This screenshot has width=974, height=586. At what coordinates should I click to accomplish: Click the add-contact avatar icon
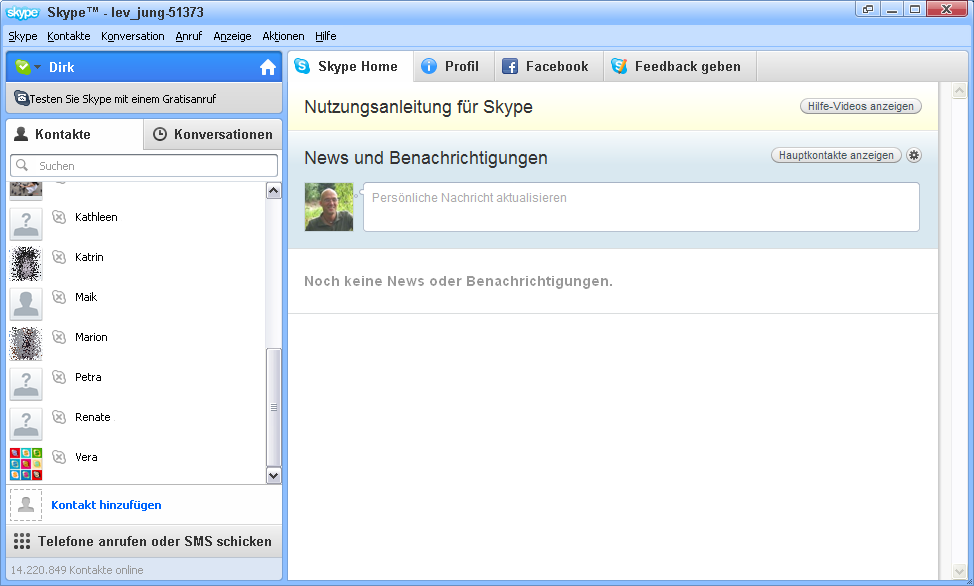coord(26,505)
